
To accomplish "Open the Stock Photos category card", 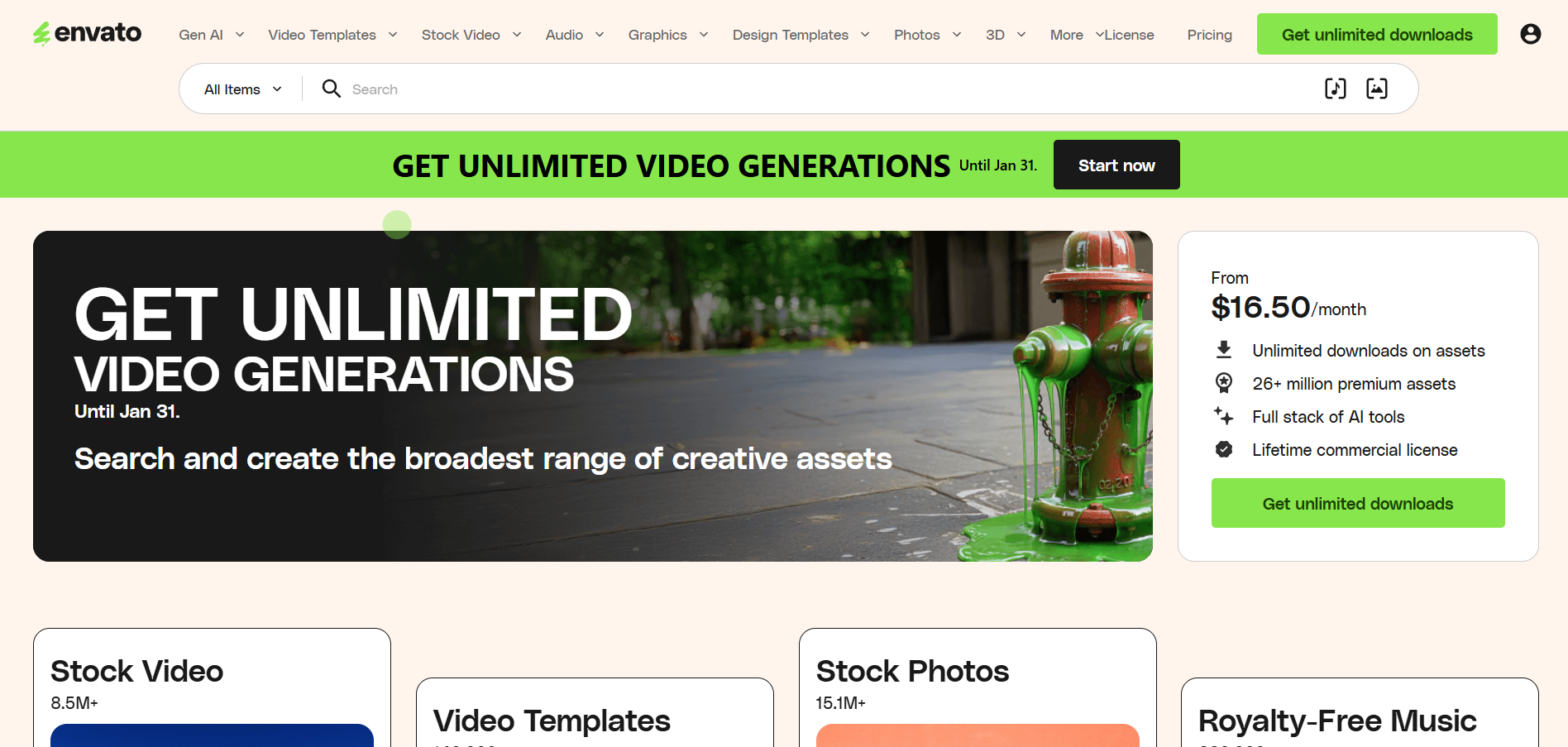I will [978, 687].
